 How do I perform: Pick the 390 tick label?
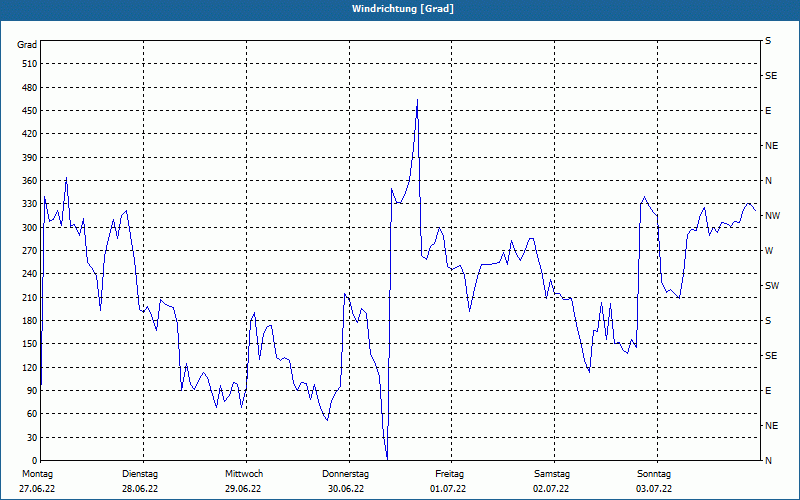pos(29,157)
